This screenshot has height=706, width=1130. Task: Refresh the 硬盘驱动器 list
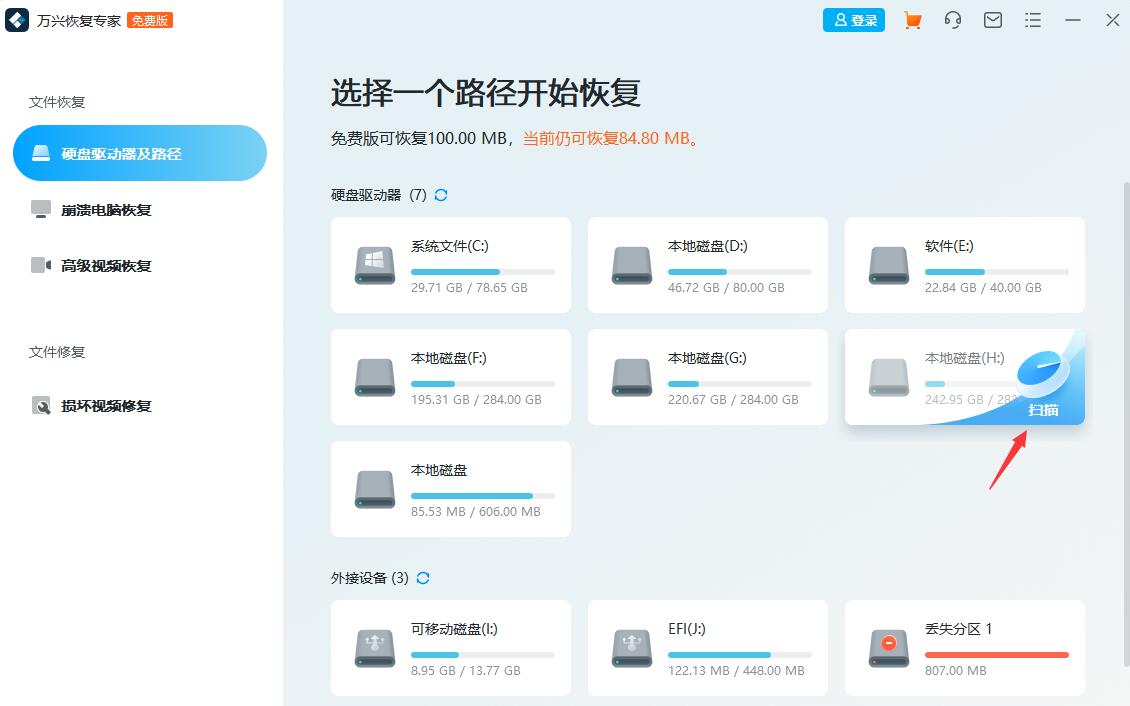tap(441, 195)
